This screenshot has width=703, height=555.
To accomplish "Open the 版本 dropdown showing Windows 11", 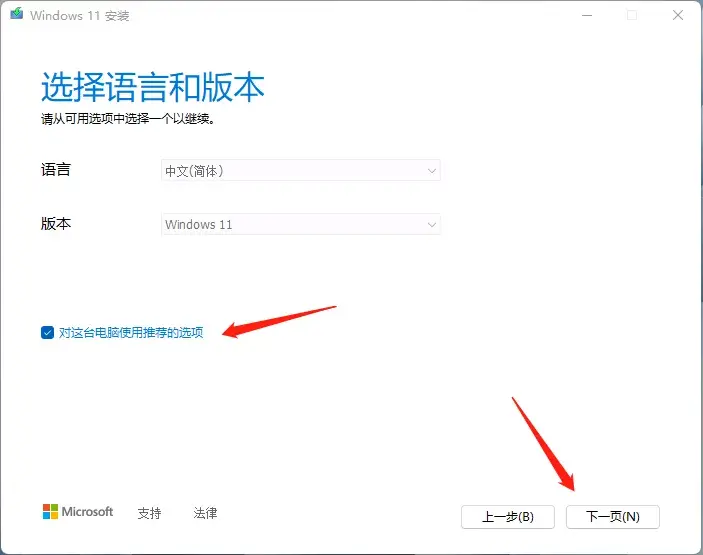I will point(300,224).
